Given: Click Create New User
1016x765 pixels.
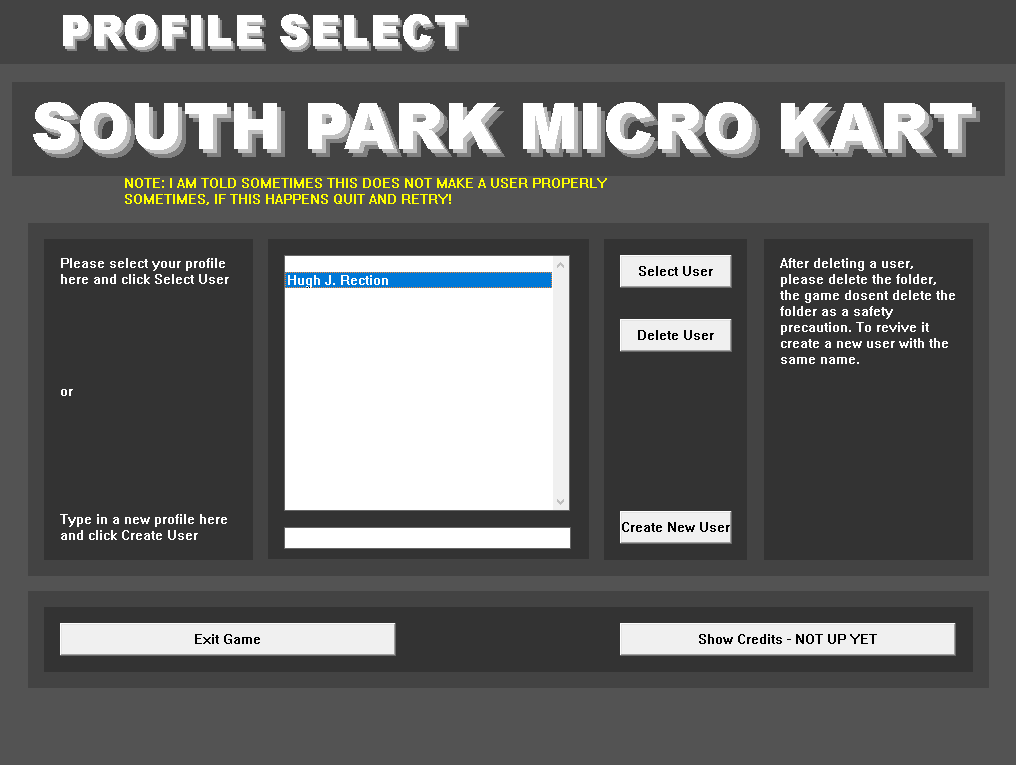Looking at the screenshot, I should click(675, 527).
